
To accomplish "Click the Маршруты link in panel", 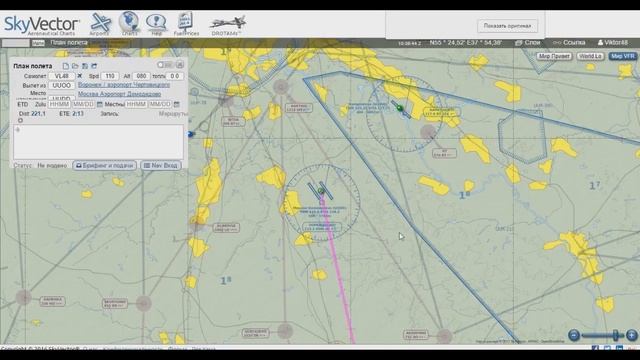I will coord(173,114).
